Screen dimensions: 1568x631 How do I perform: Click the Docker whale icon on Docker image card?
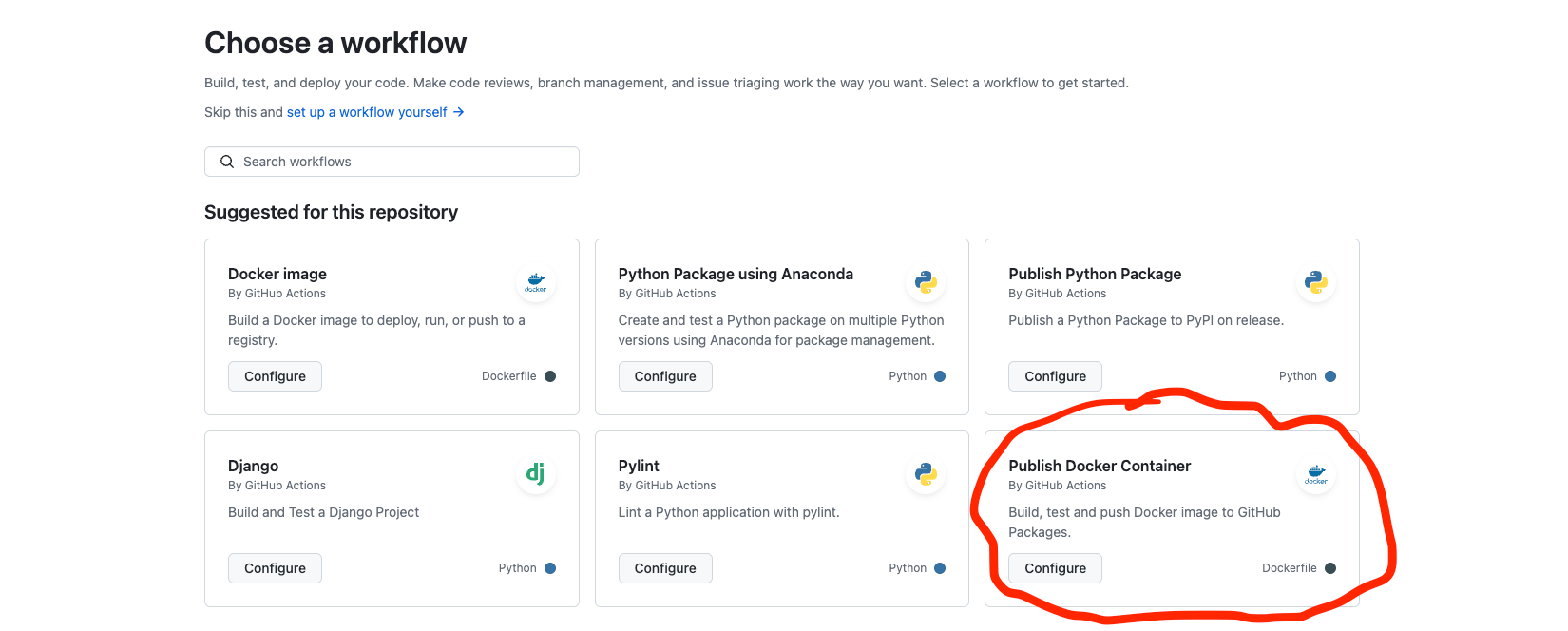(x=535, y=282)
